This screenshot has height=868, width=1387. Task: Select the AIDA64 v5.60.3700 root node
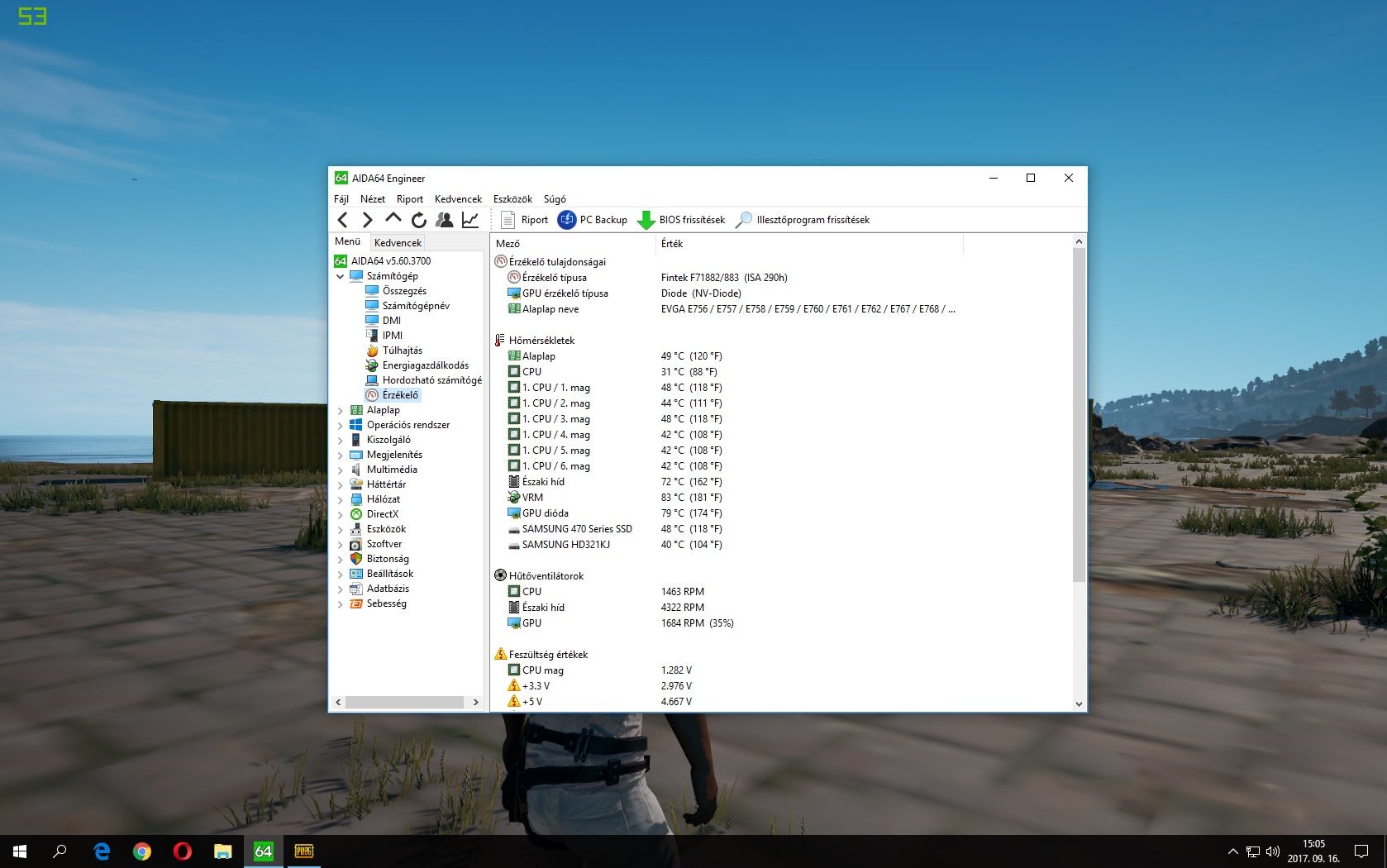[383, 261]
